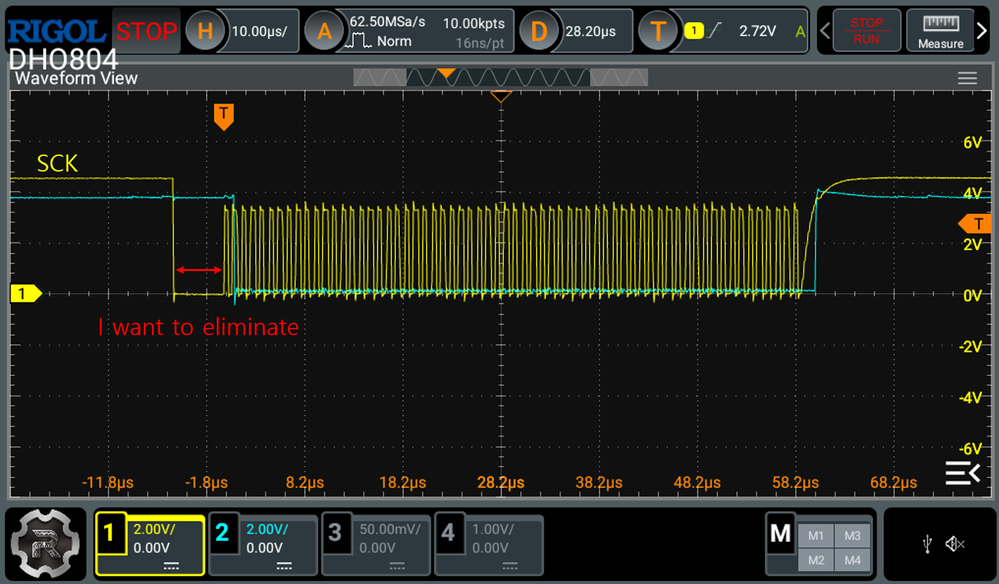The image size is (999, 584).
Task: Select the trigger position T marker
Action: (x=224, y=117)
